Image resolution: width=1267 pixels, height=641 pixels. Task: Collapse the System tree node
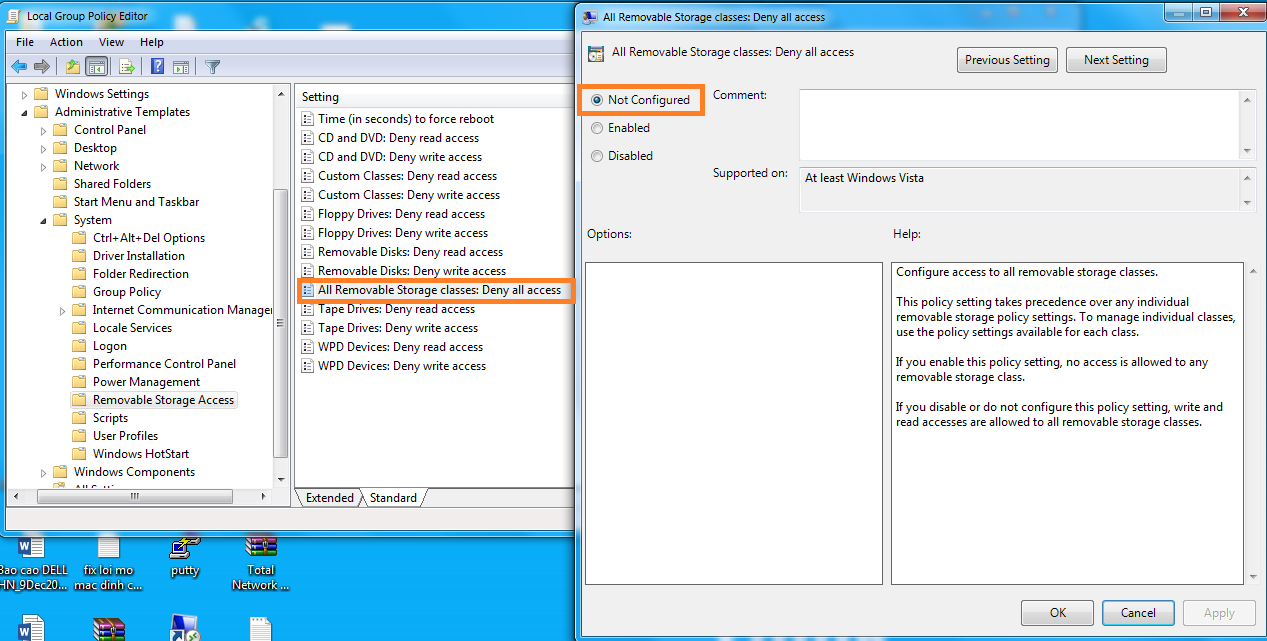pyautogui.click(x=43, y=220)
